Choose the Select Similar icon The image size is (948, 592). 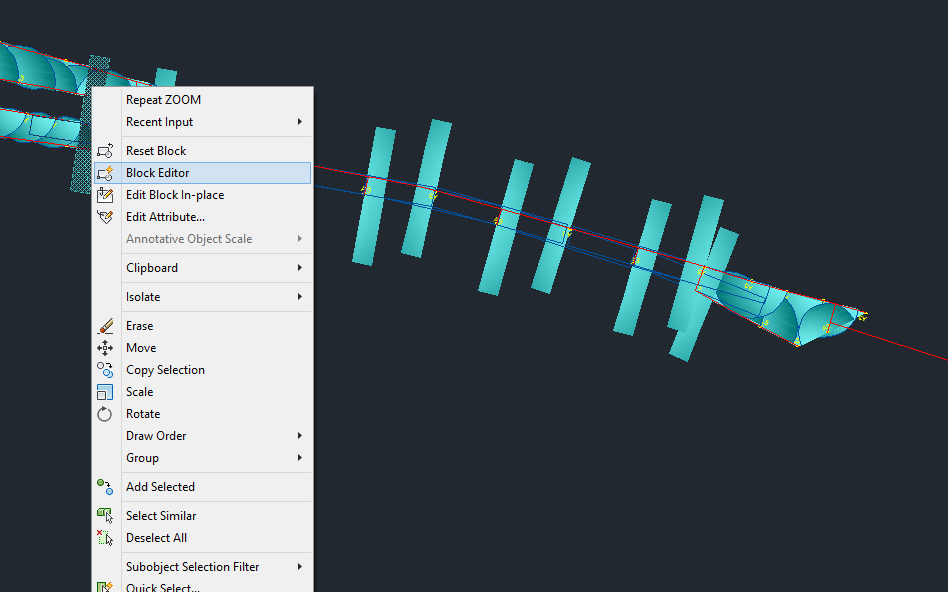pyautogui.click(x=105, y=516)
